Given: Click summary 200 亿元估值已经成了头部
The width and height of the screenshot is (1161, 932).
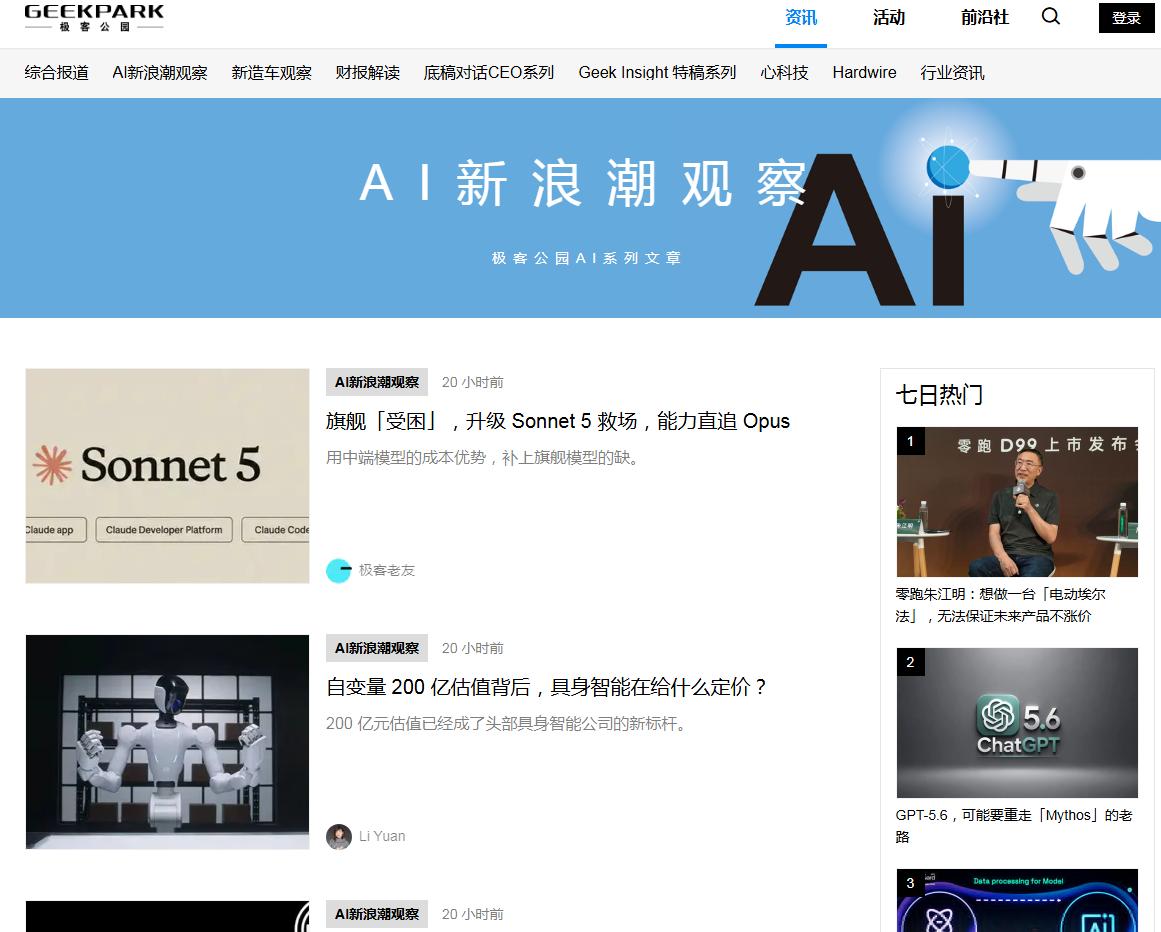Looking at the screenshot, I should pyautogui.click(x=507, y=723).
